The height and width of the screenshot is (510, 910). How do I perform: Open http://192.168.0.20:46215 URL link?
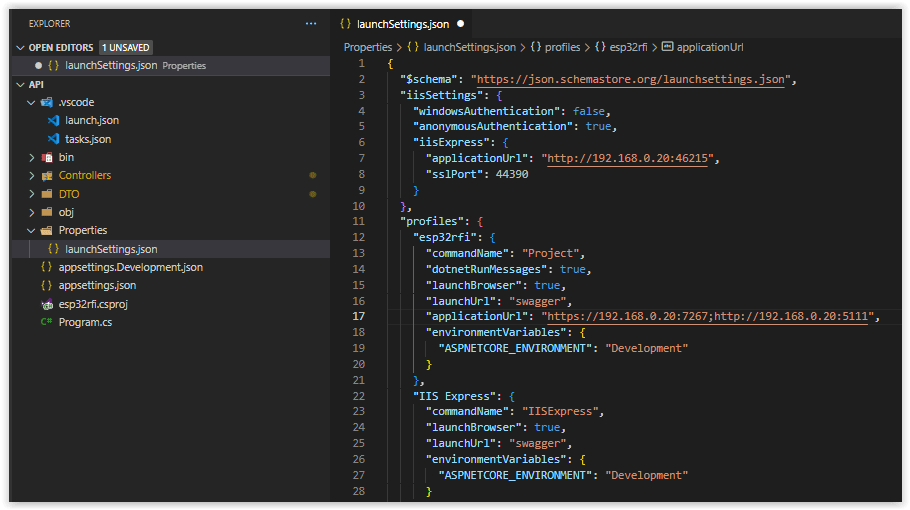pos(627,158)
